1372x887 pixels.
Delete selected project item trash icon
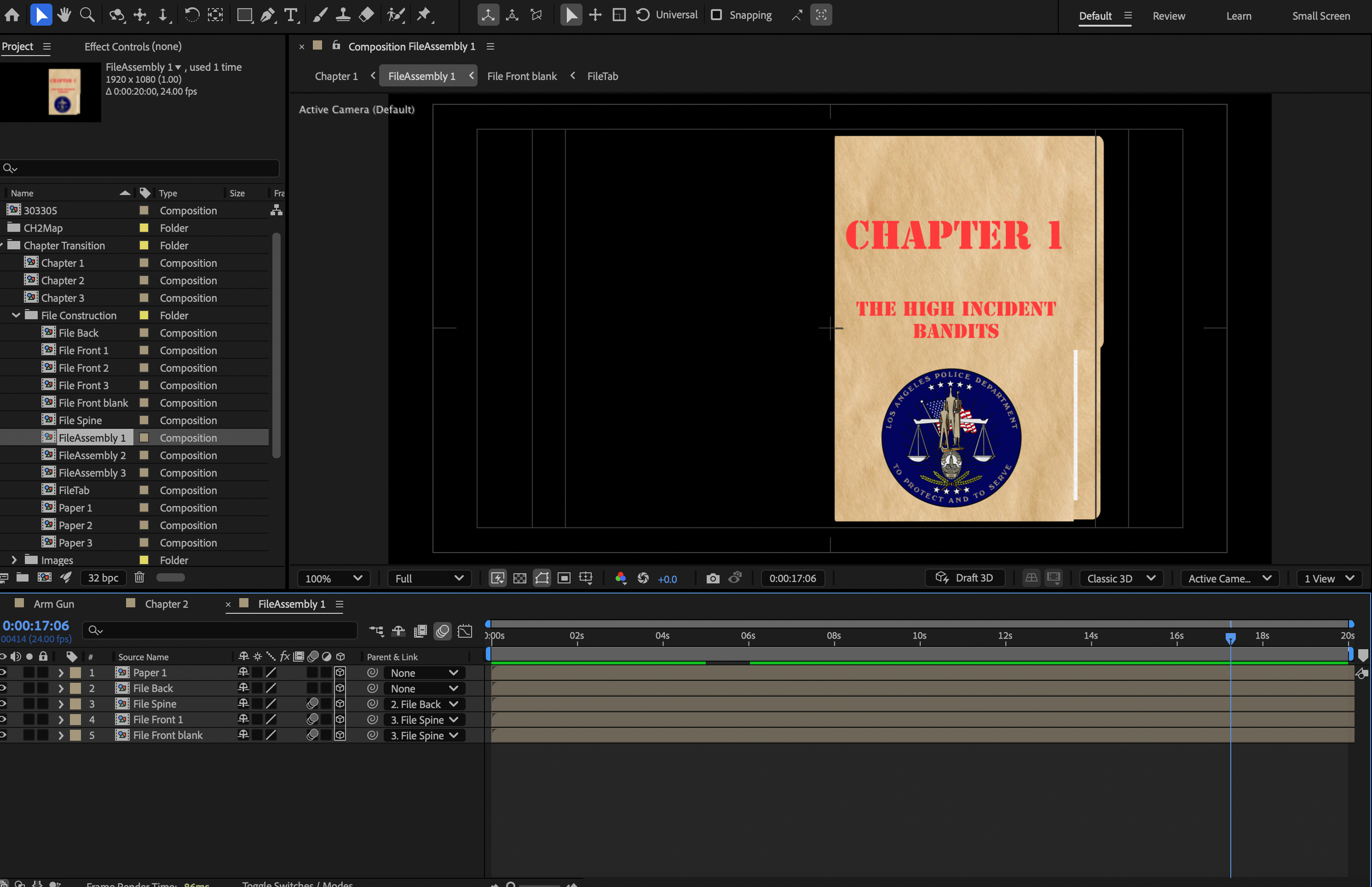(x=139, y=577)
